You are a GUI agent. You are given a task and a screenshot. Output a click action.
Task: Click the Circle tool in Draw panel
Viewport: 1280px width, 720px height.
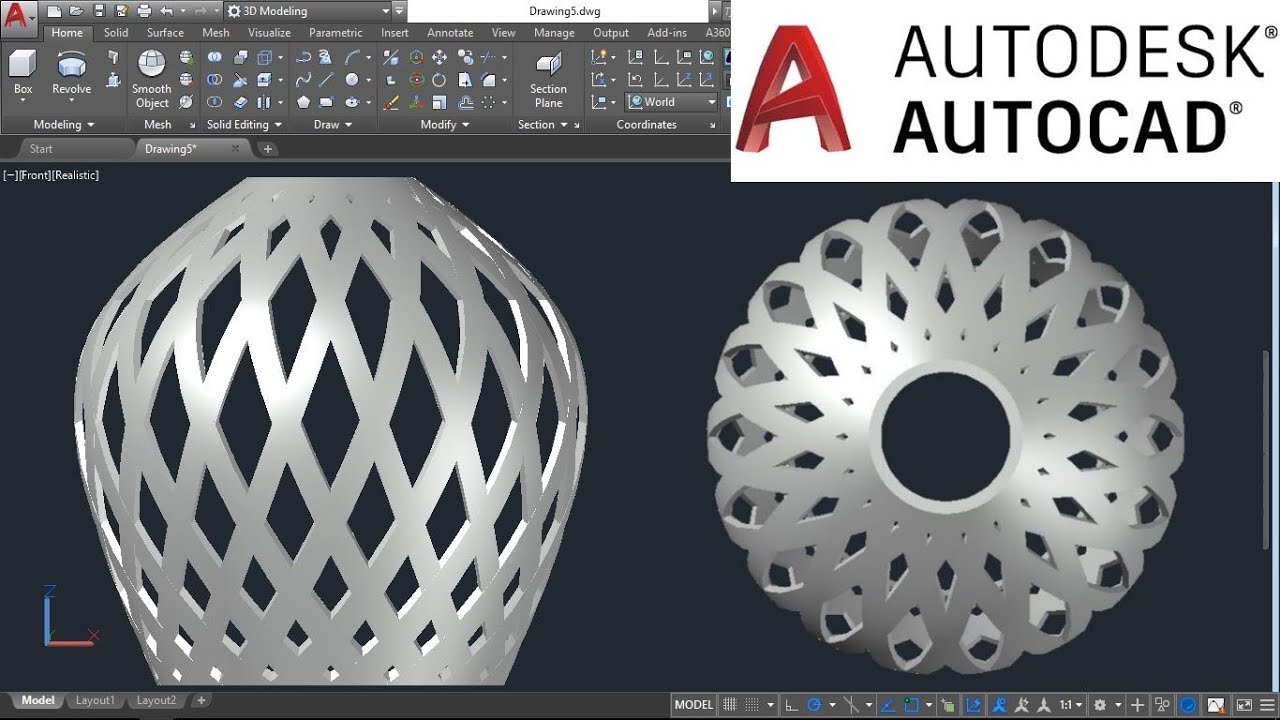coord(352,80)
